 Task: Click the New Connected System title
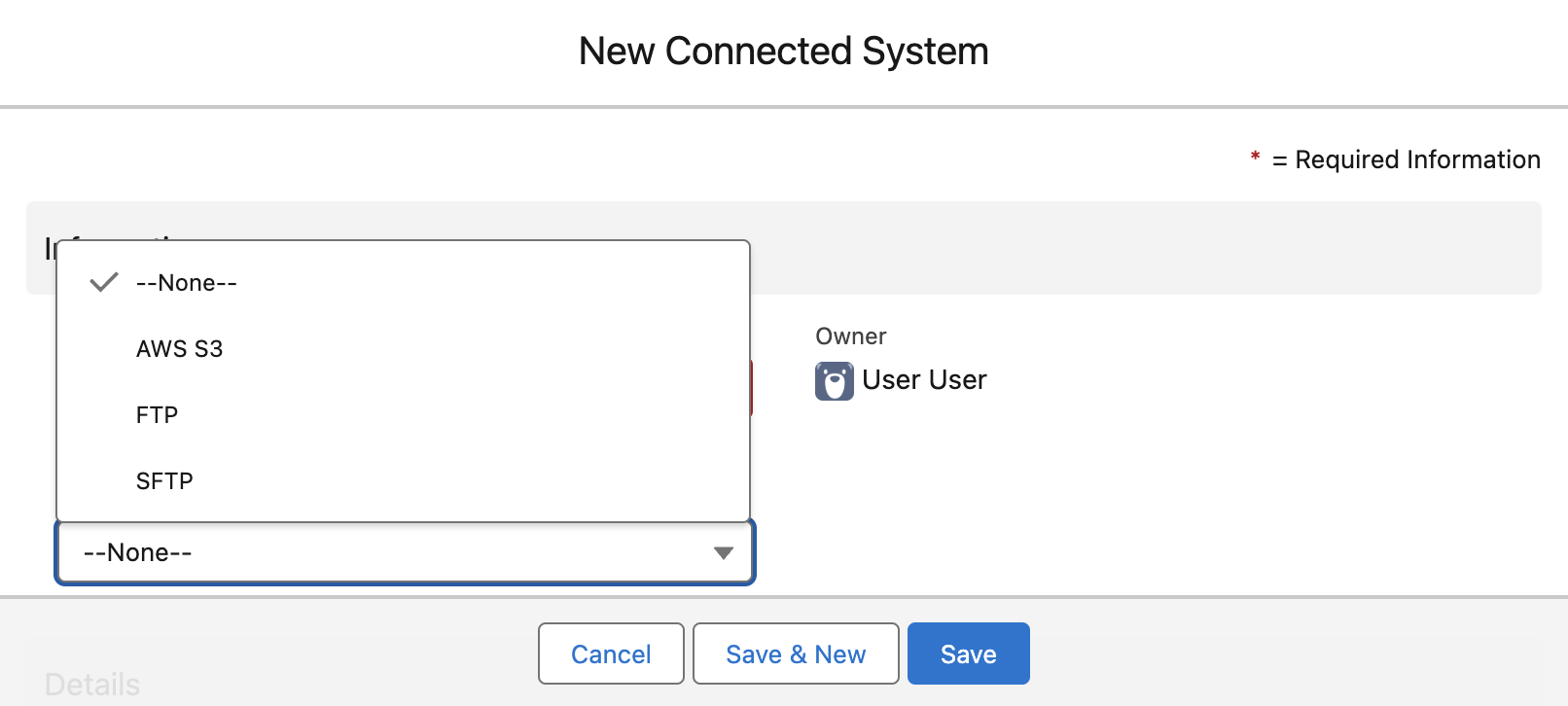[783, 51]
